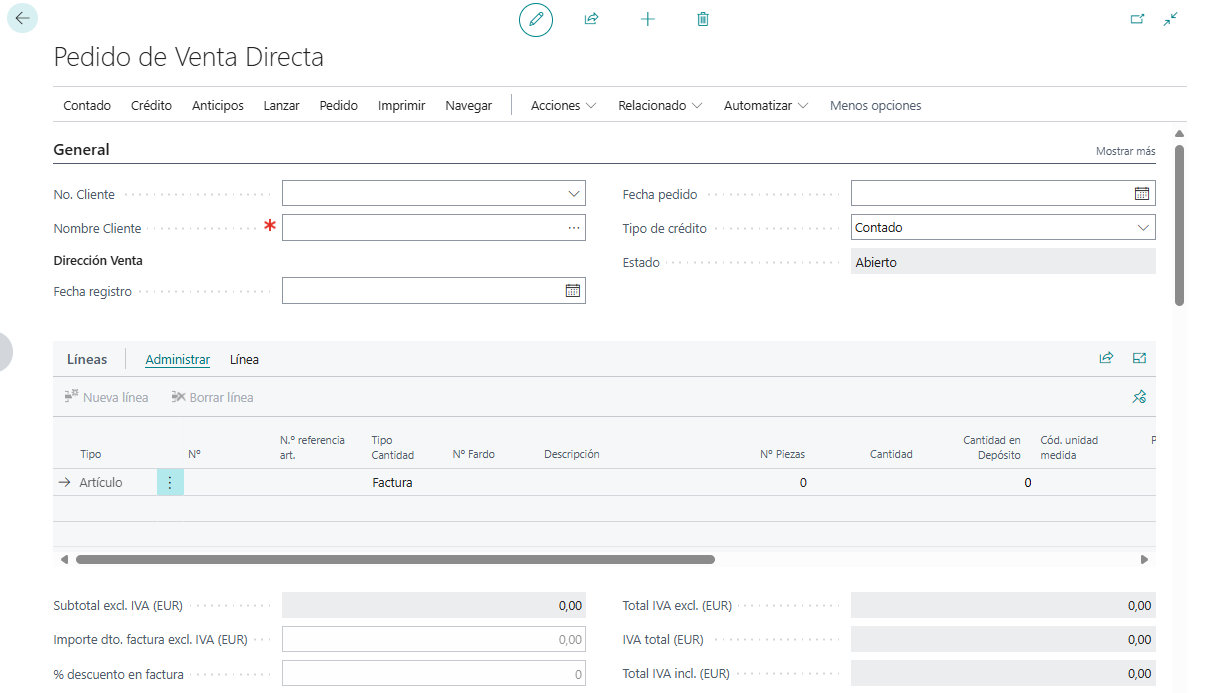Click the back arrow button

[22, 19]
